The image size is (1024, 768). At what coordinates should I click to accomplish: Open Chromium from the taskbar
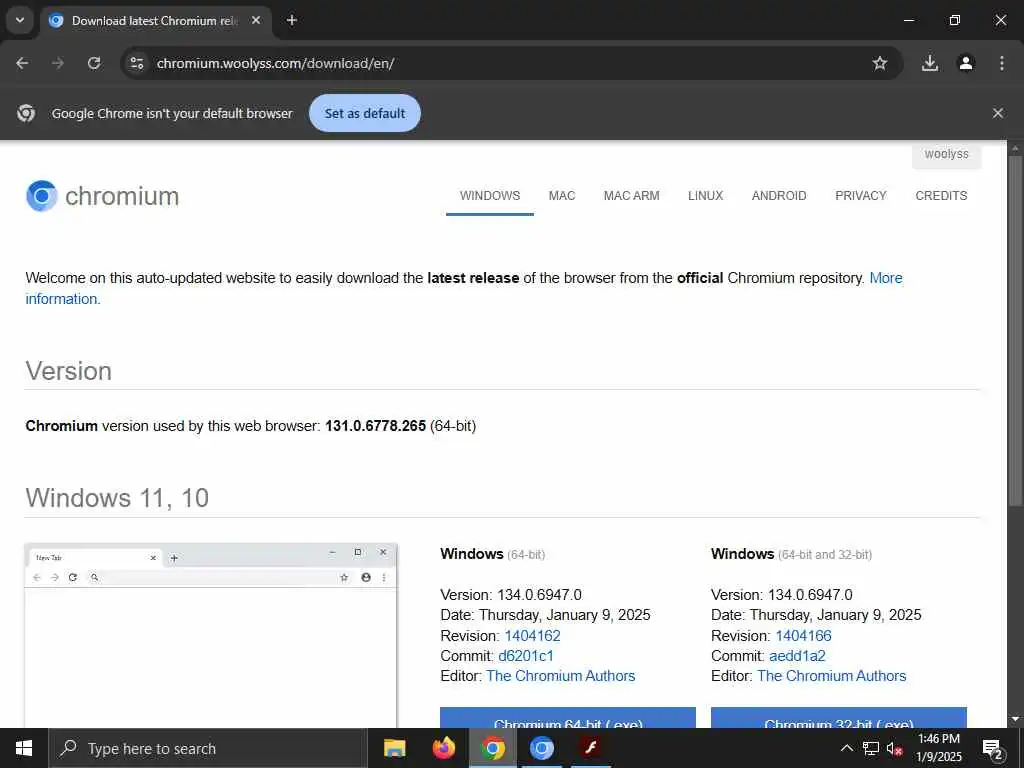coord(541,748)
